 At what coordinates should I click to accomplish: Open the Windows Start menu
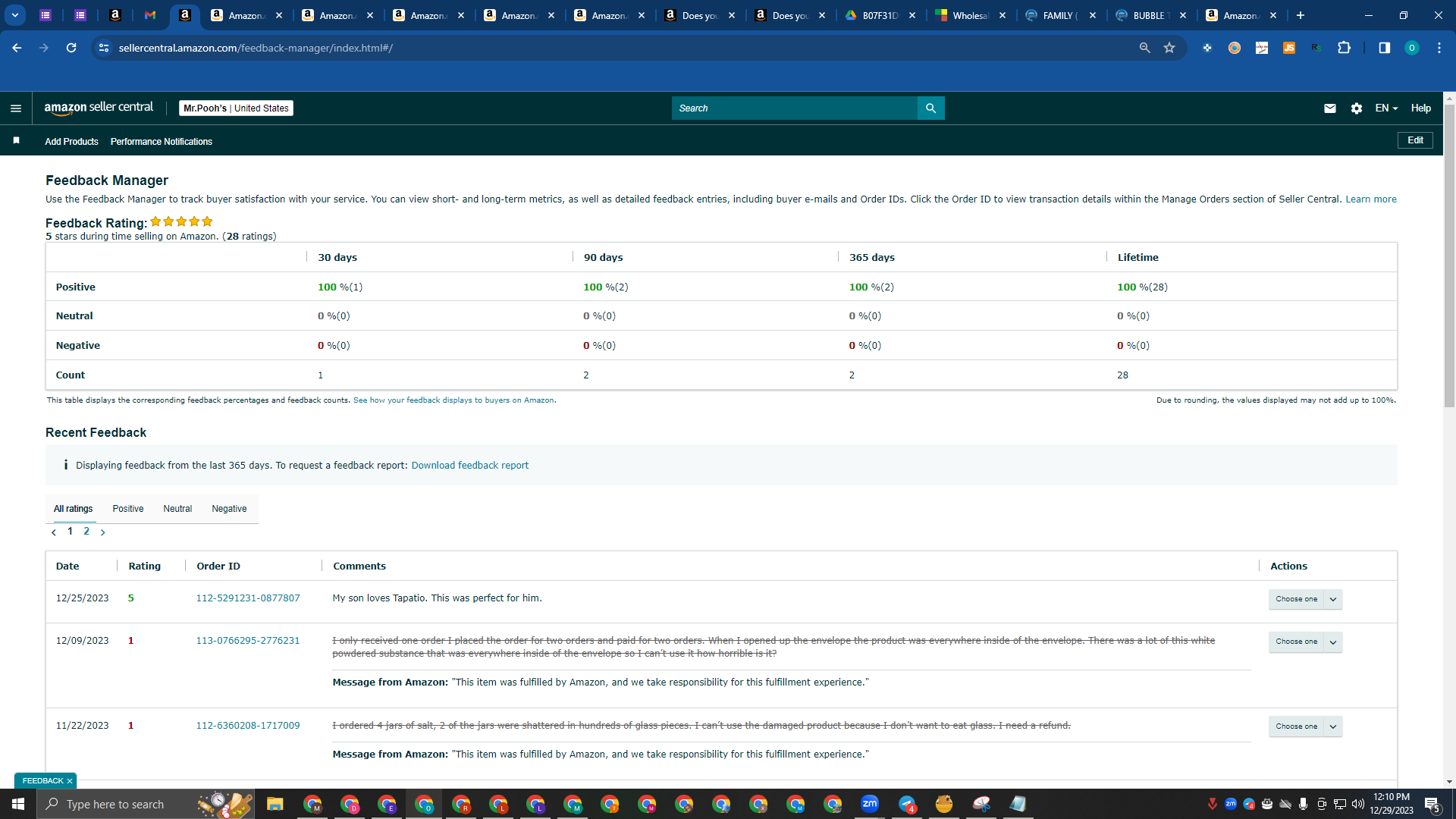point(18,804)
